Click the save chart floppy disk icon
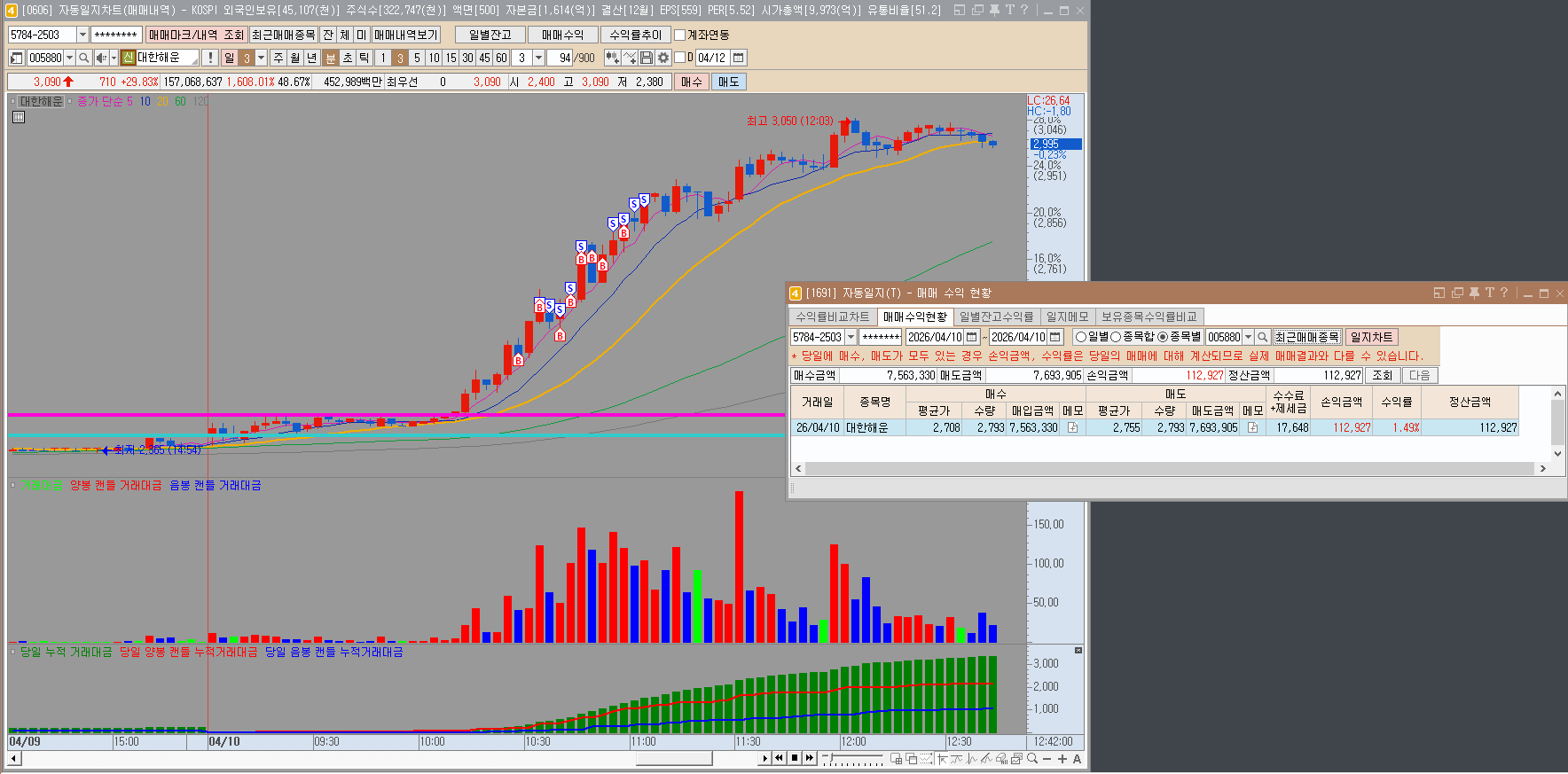The image size is (1568, 774). [x=647, y=58]
